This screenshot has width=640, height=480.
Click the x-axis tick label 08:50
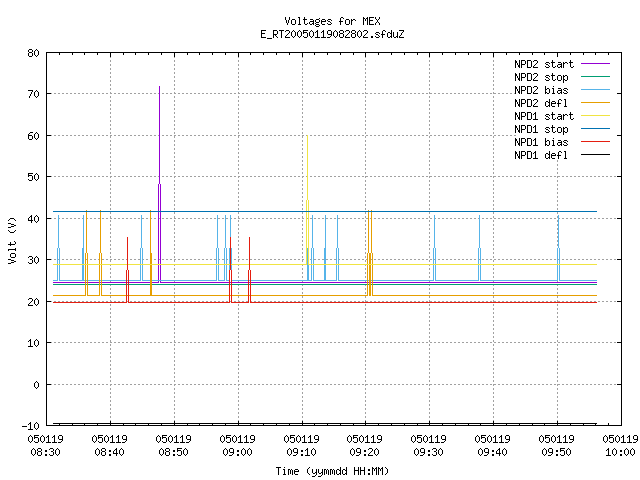point(173,452)
